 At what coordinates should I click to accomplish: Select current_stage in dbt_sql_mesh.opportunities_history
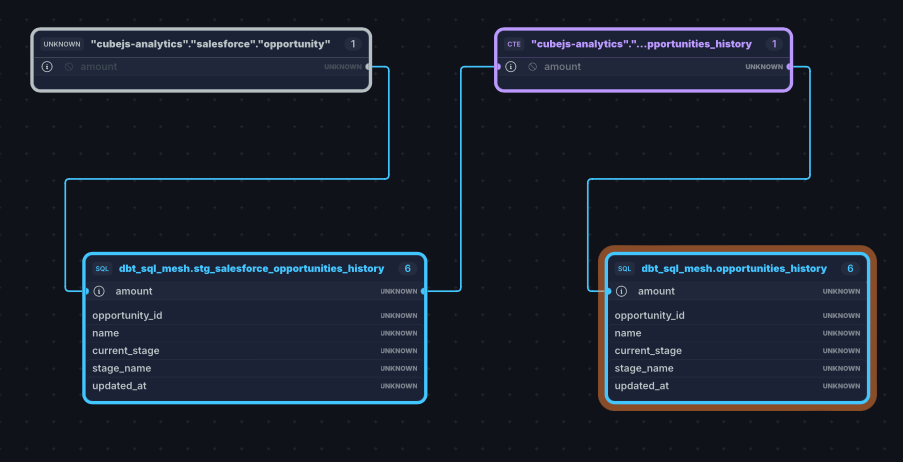point(737,351)
